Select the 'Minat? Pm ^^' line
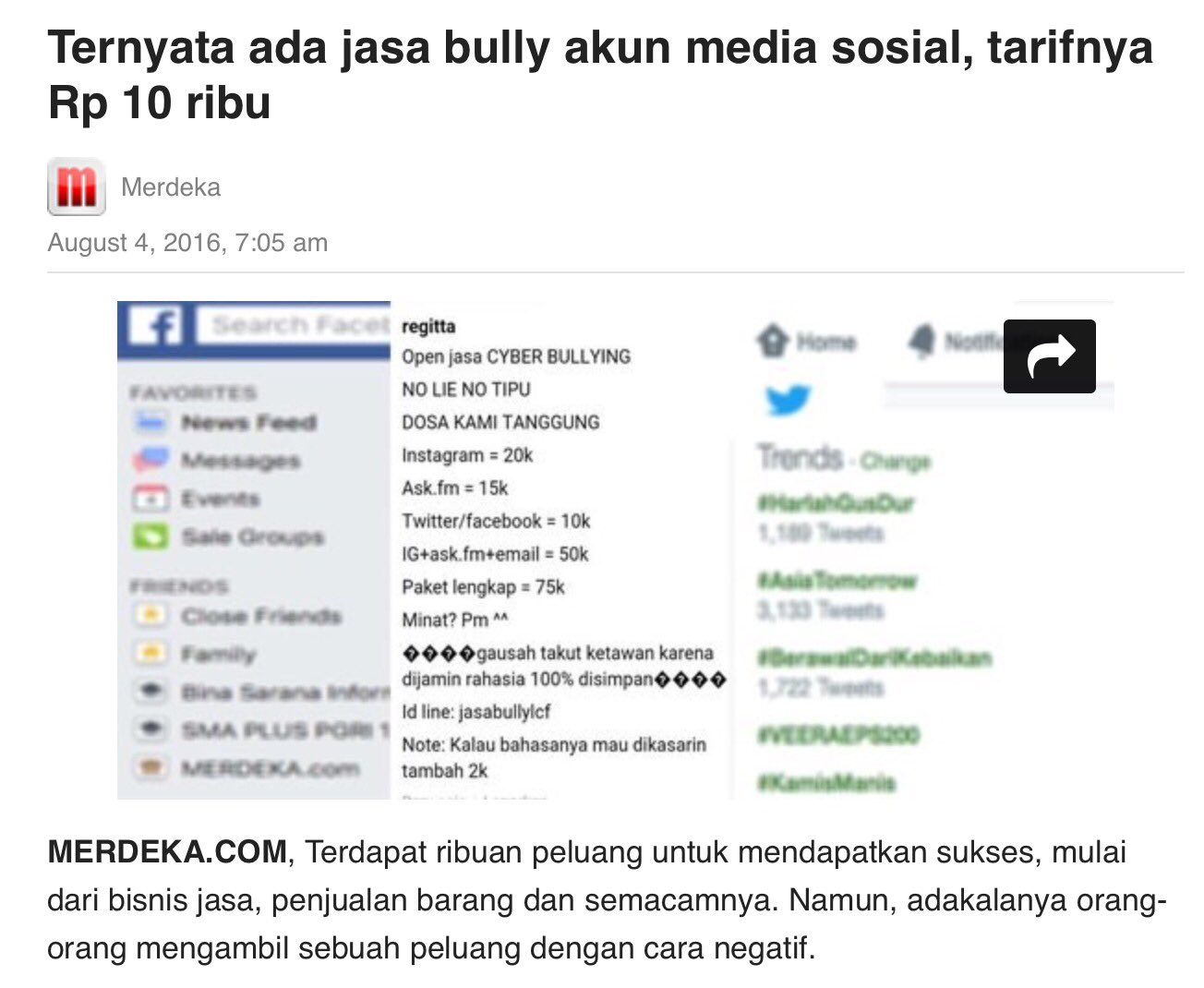Image resolution: width=1204 pixels, height=988 pixels. pos(455,620)
